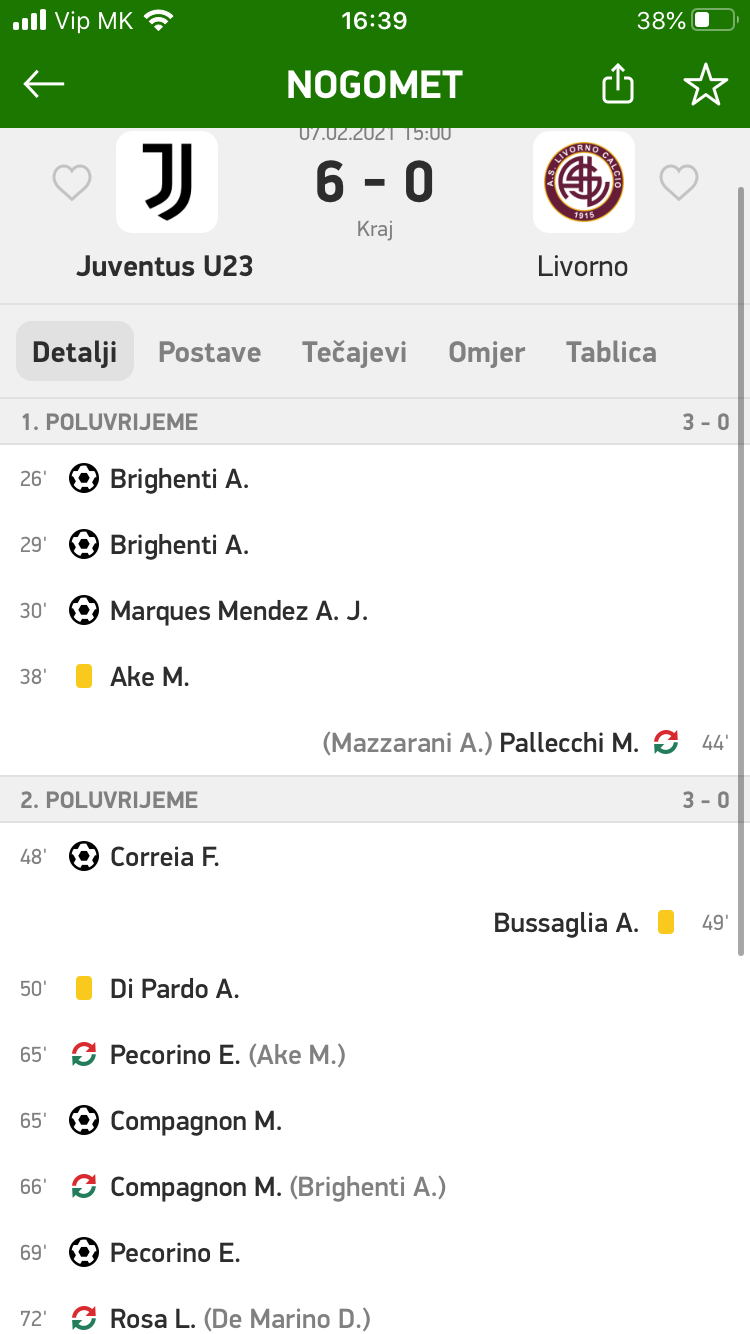Tap the Correia F. goal entry
The image size is (750, 1334).
164,857
